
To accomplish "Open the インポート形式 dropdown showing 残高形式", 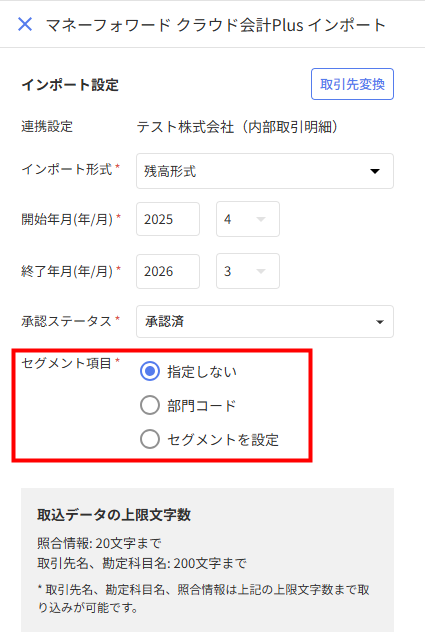I will coord(265,171).
